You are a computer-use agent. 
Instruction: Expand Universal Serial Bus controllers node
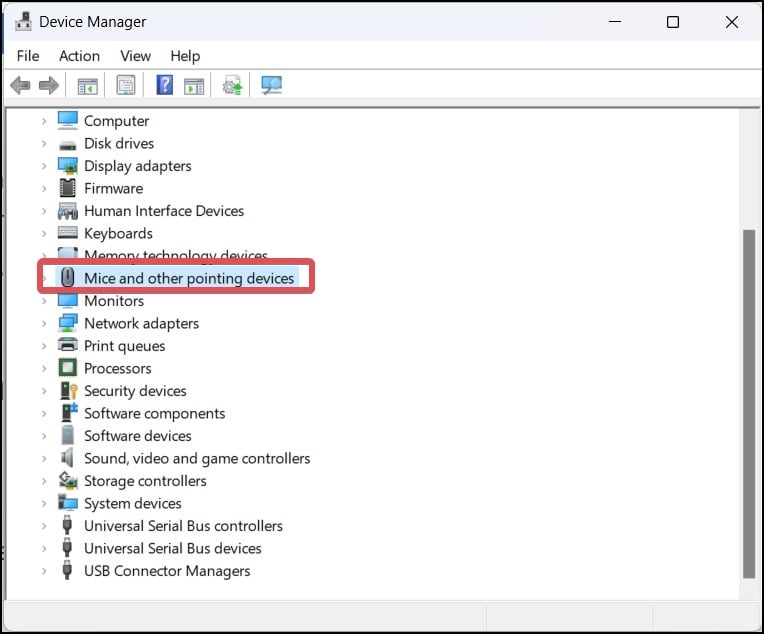(x=44, y=526)
